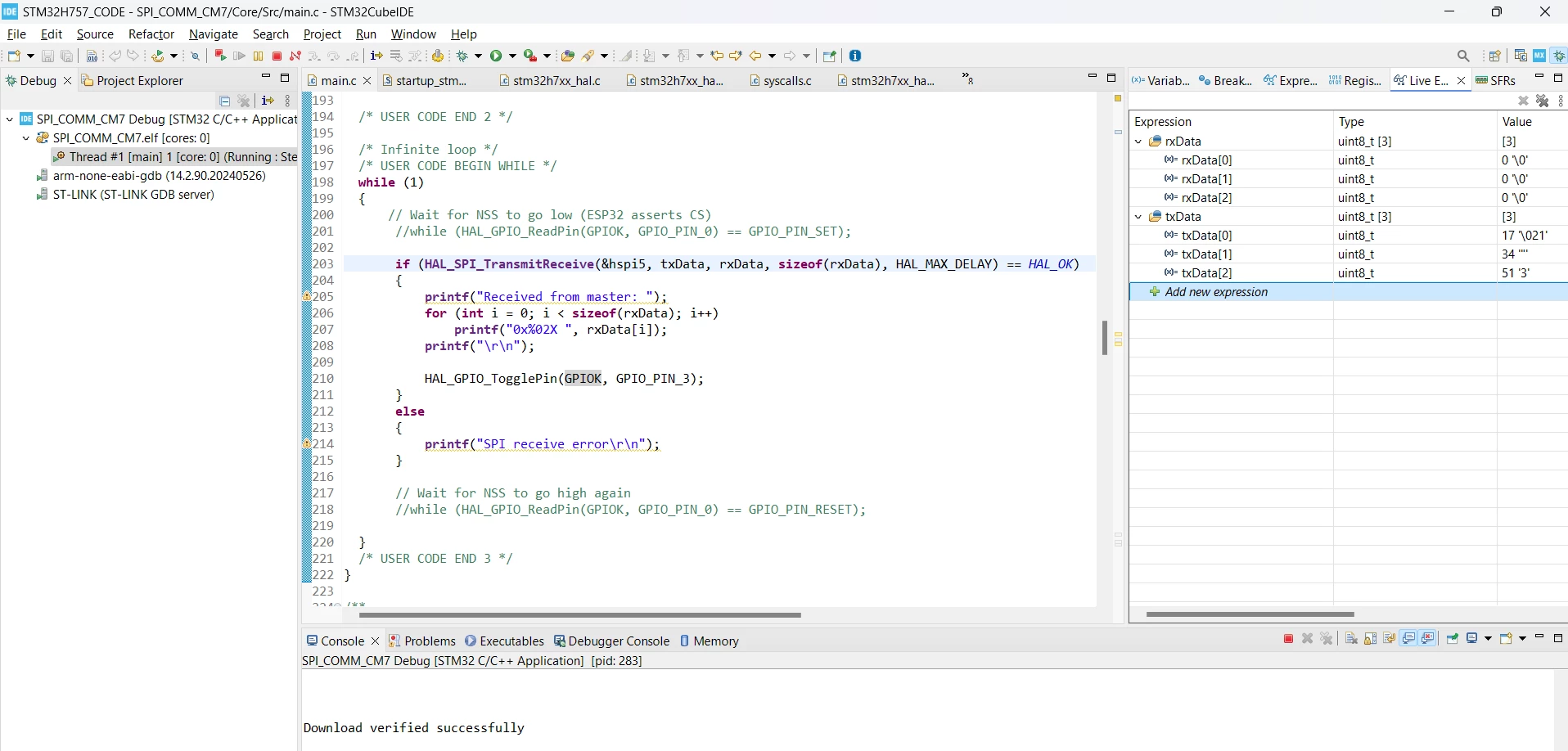Open the Refactor menu
The image size is (1568, 751).
(x=151, y=34)
